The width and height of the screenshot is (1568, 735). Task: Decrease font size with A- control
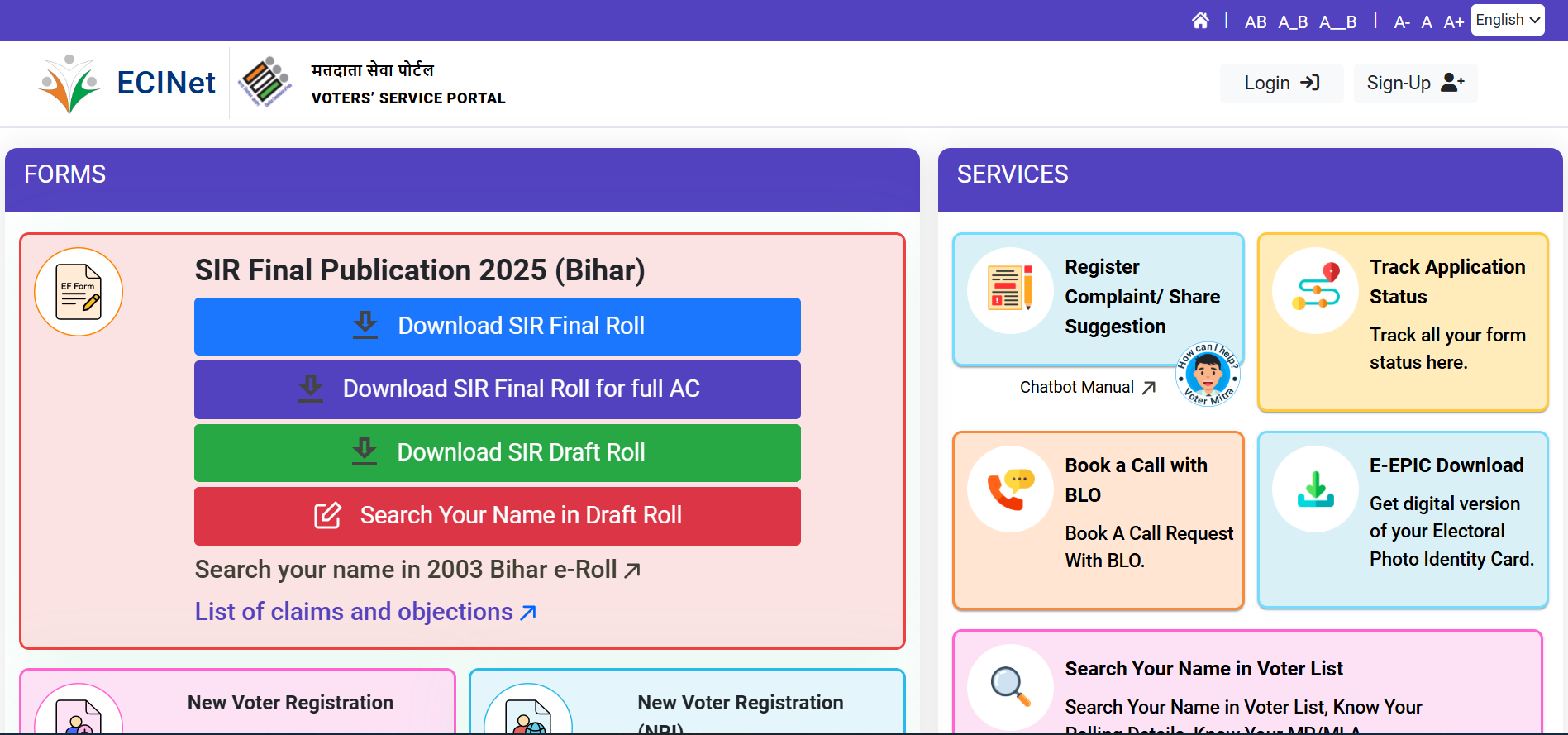pyautogui.click(x=1401, y=22)
